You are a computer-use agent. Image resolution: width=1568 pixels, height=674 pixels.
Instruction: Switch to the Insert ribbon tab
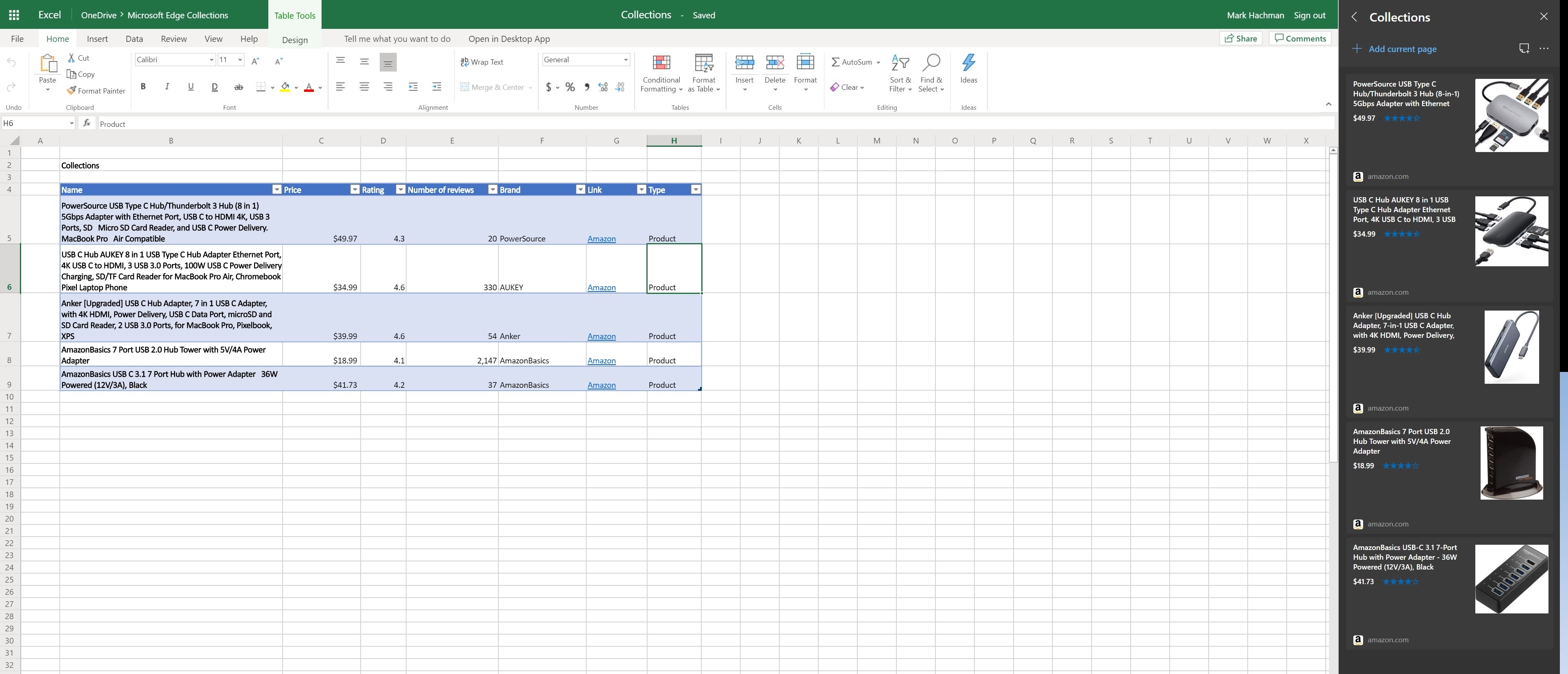(x=98, y=38)
